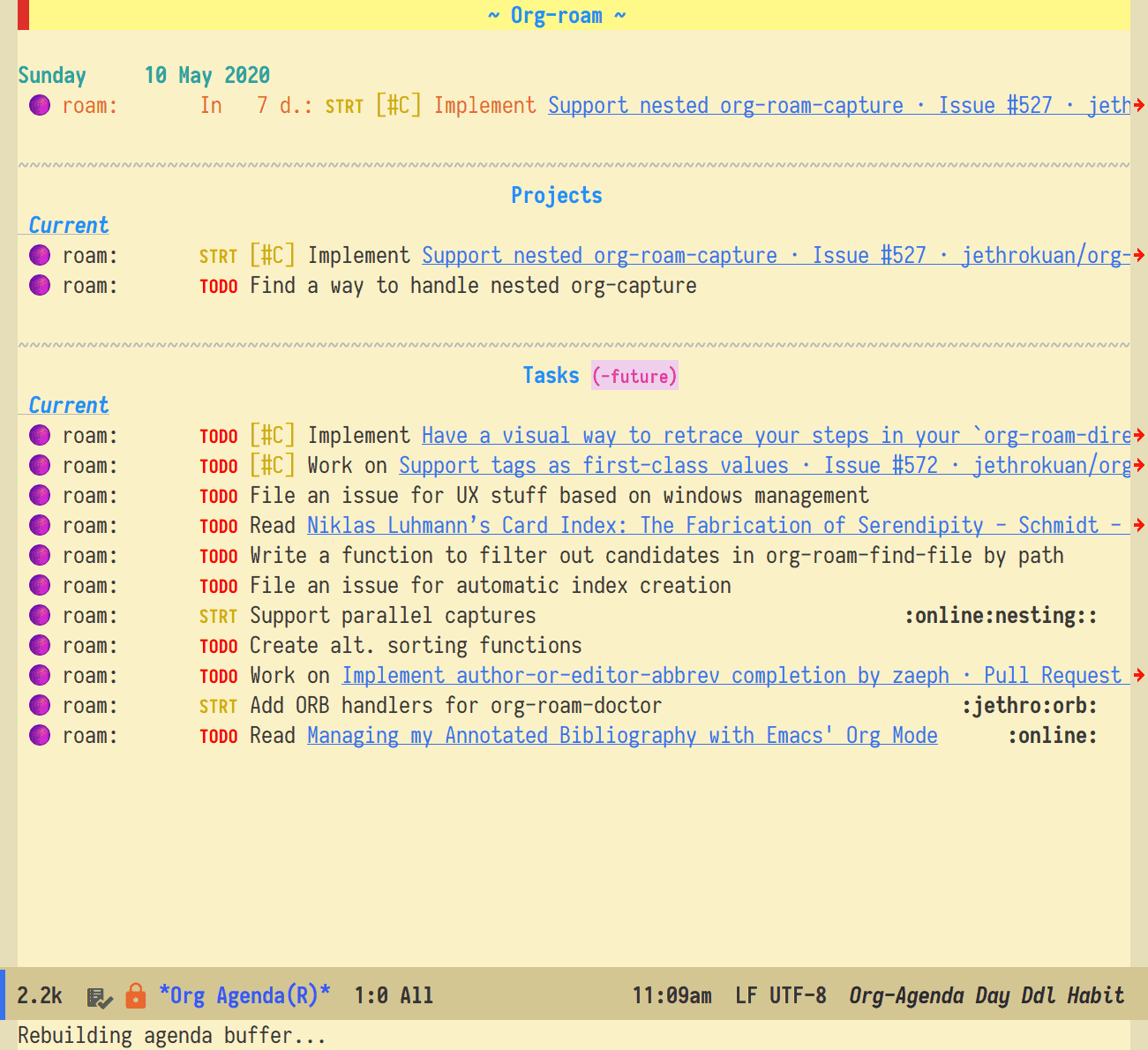Click the '2.2k' buffer size indicator

40,996
